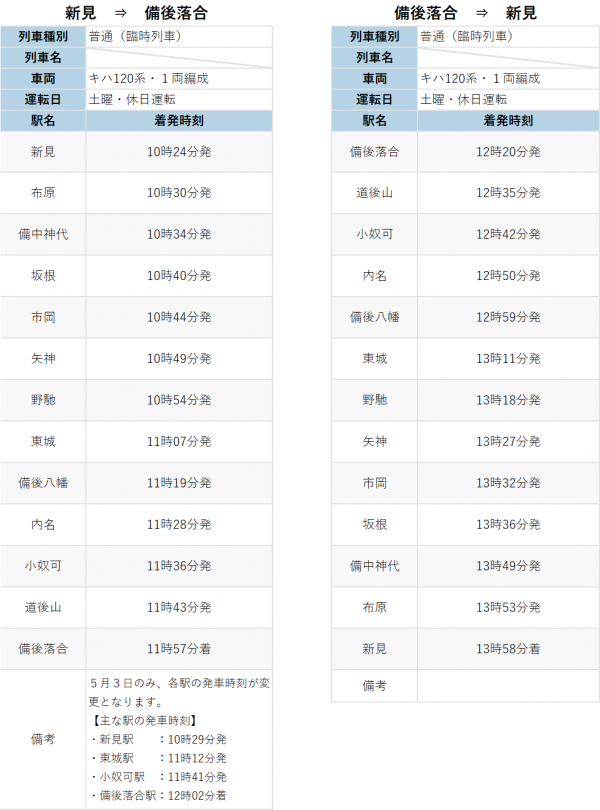Click the 10時34分発 time cell
This screenshot has width=600, height=810.
pyautogui.click(x=179, y=235)
